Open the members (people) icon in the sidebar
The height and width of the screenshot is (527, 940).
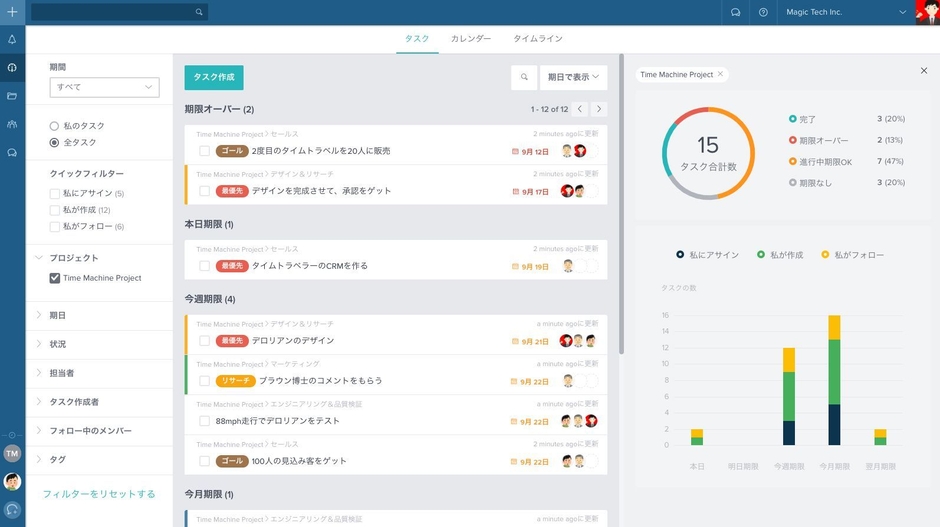pyautogui.click(x=12, y=124)
